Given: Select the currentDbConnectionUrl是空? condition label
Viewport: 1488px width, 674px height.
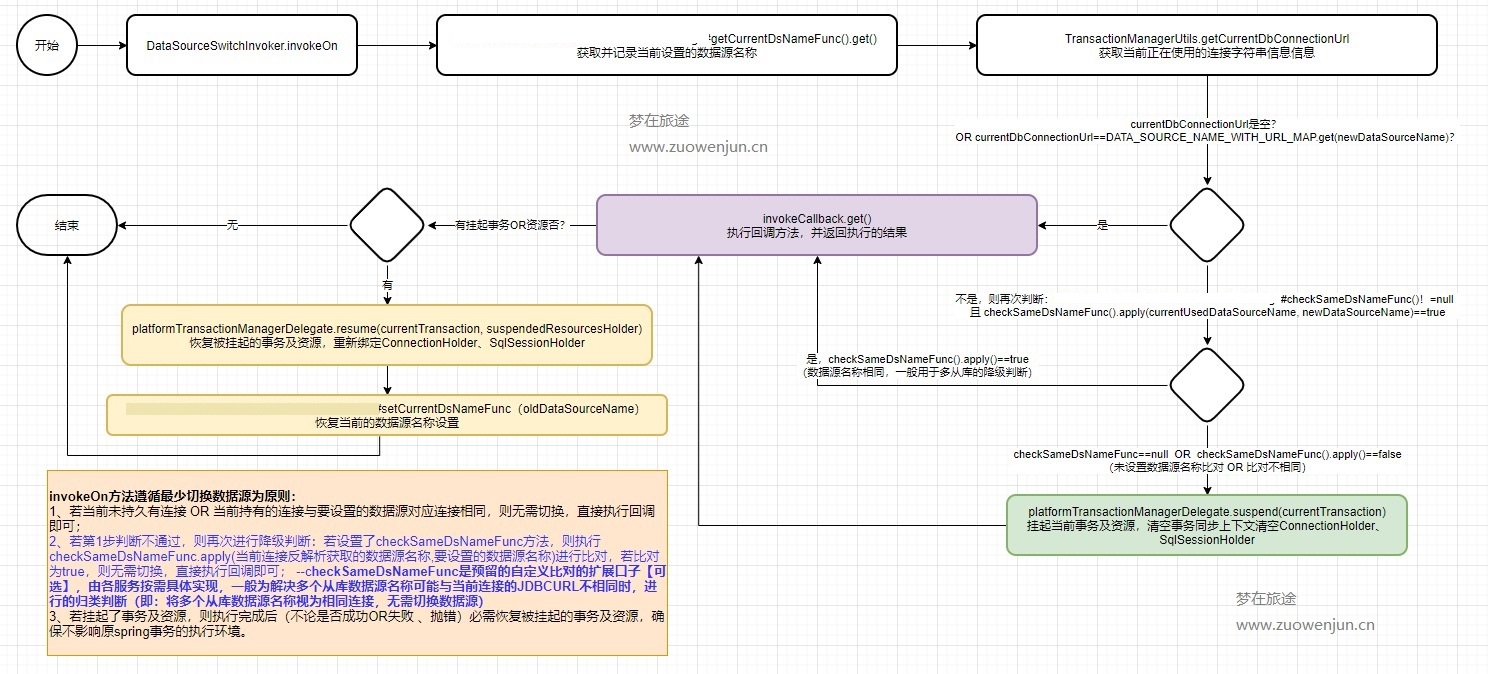Looking at the screenshot, I should [1204, 130].
